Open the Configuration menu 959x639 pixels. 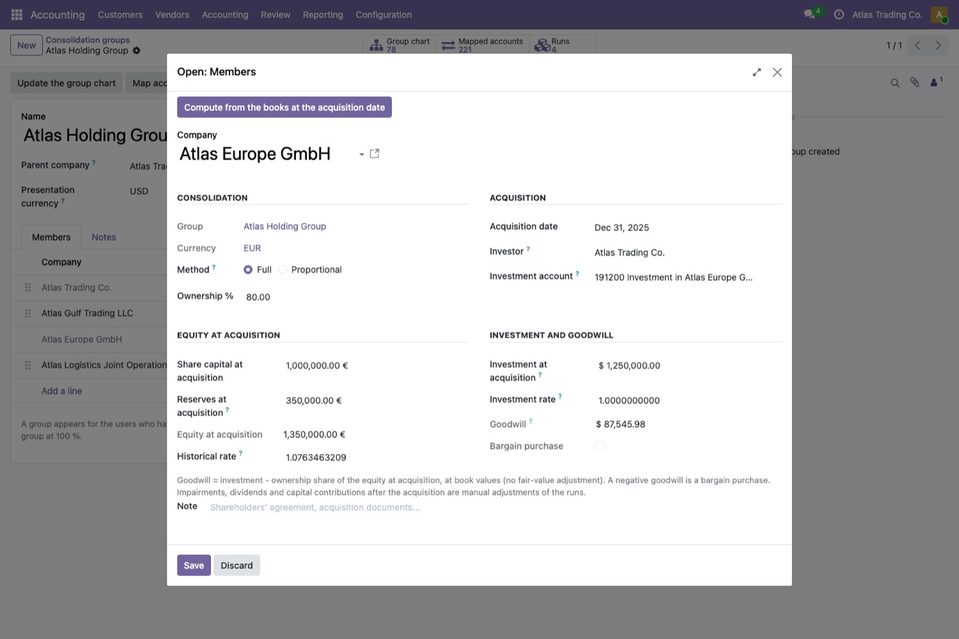[x=383, y=15]
